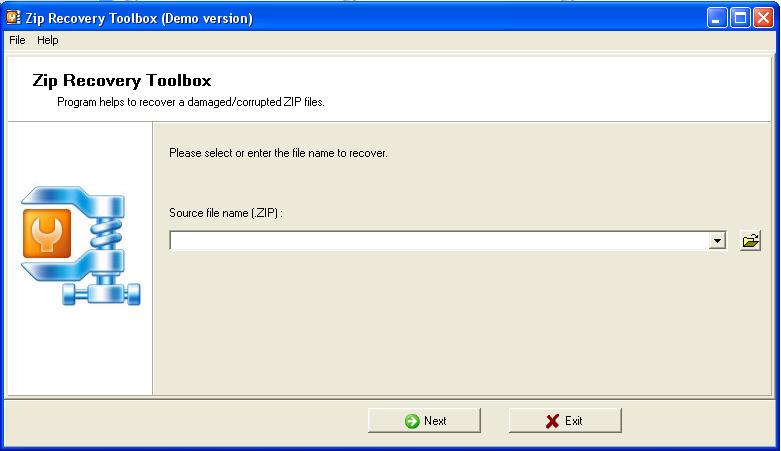
Task: Open the folder browse icon beside source field
Action: coord(750,241)
